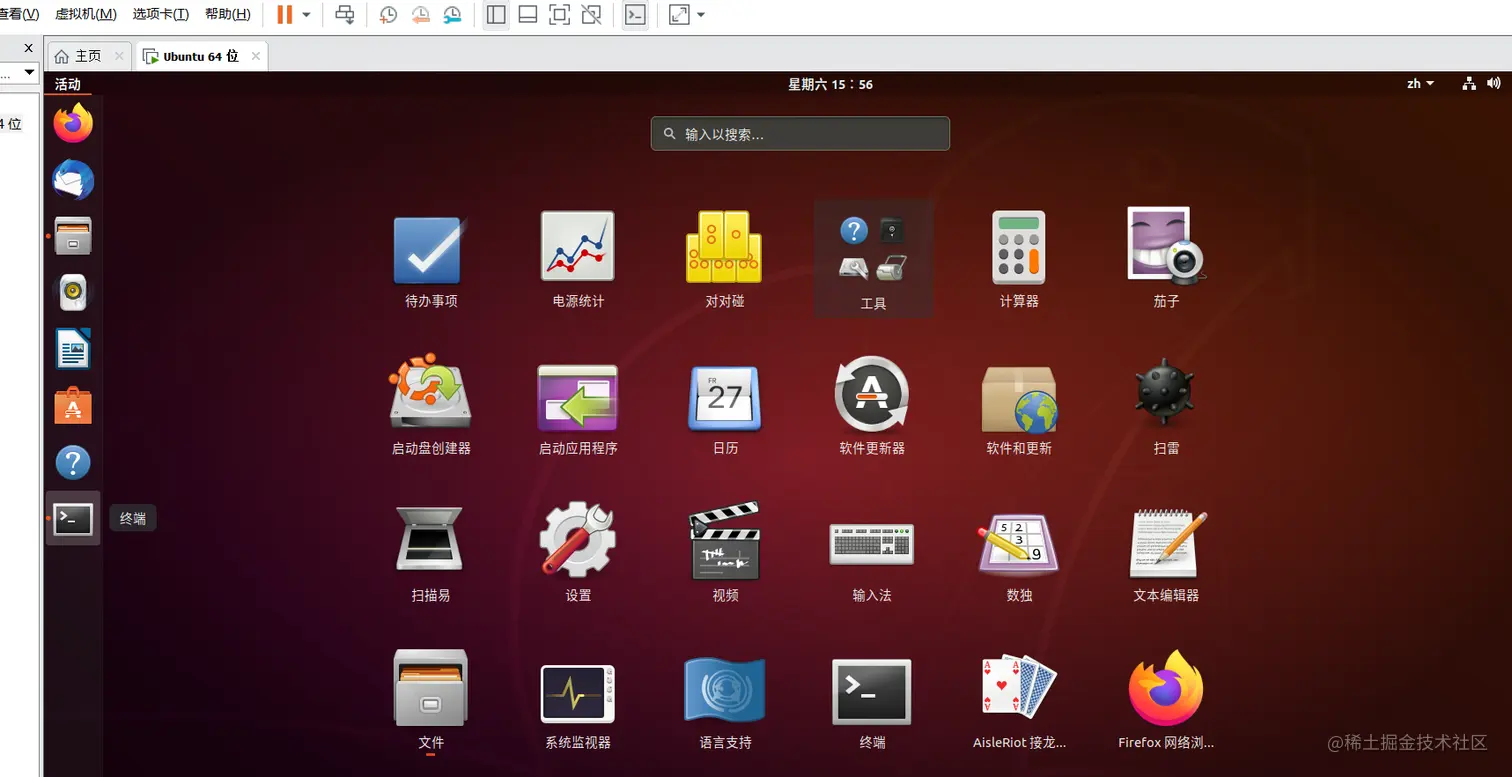Launch the 计算器 calculator
Image resolution: width=1512 pixels, height=777 pixels.
(x=1019, y=260)
